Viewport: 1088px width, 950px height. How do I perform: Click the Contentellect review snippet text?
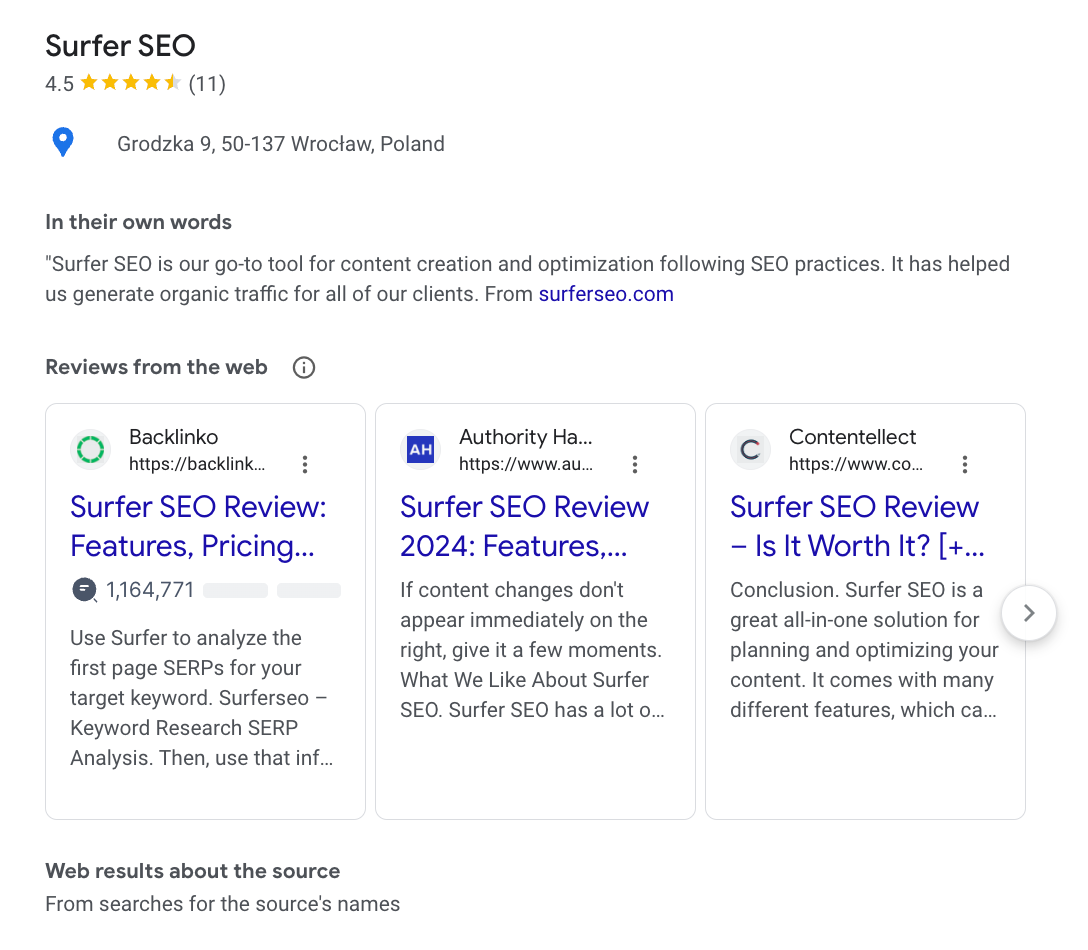click(864, 650)
